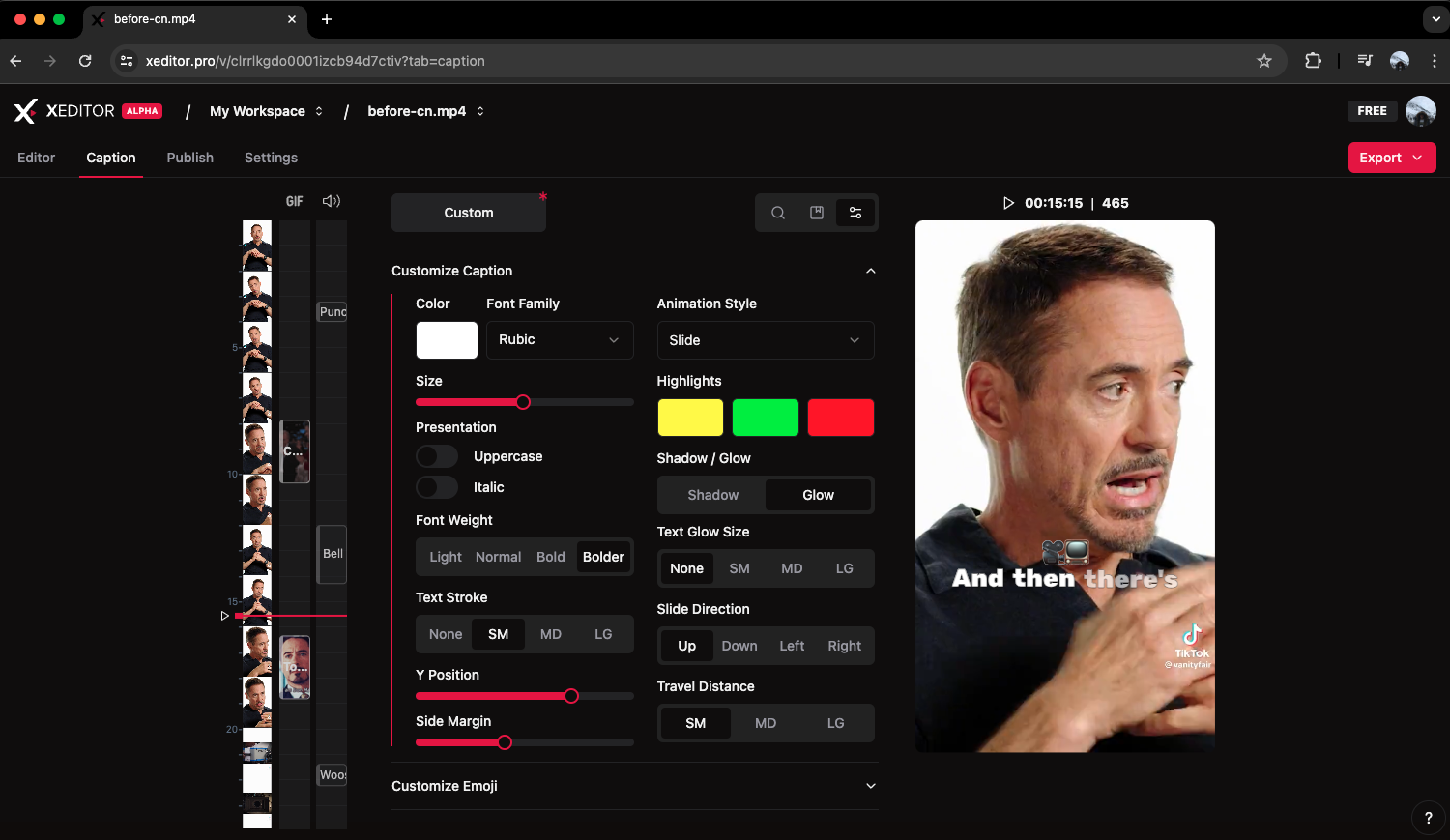Pick the yellow highlight color
This screenshot has height=840, width=1450.
click(690, 418)
